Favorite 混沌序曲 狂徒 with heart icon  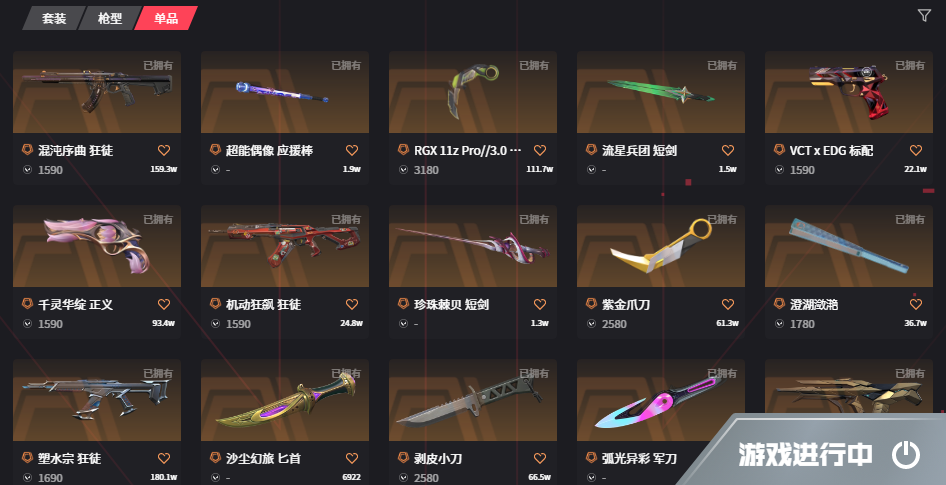pos(163,150)
